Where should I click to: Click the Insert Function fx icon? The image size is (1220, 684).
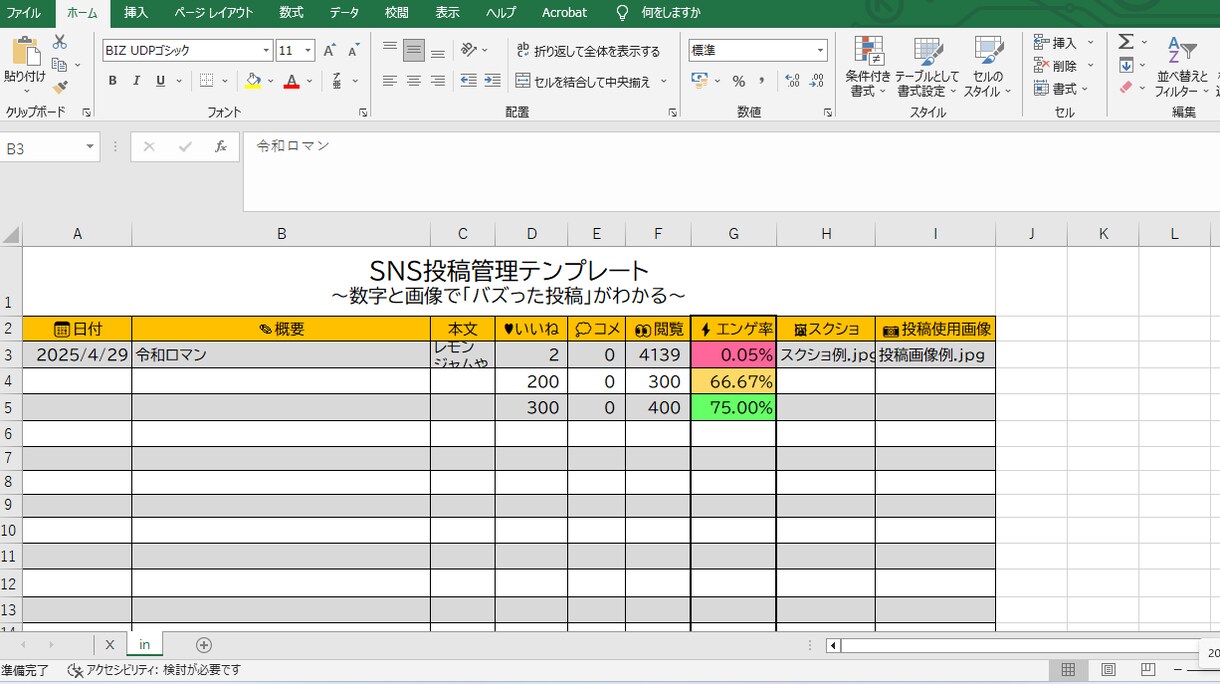(x=221, y=147)
